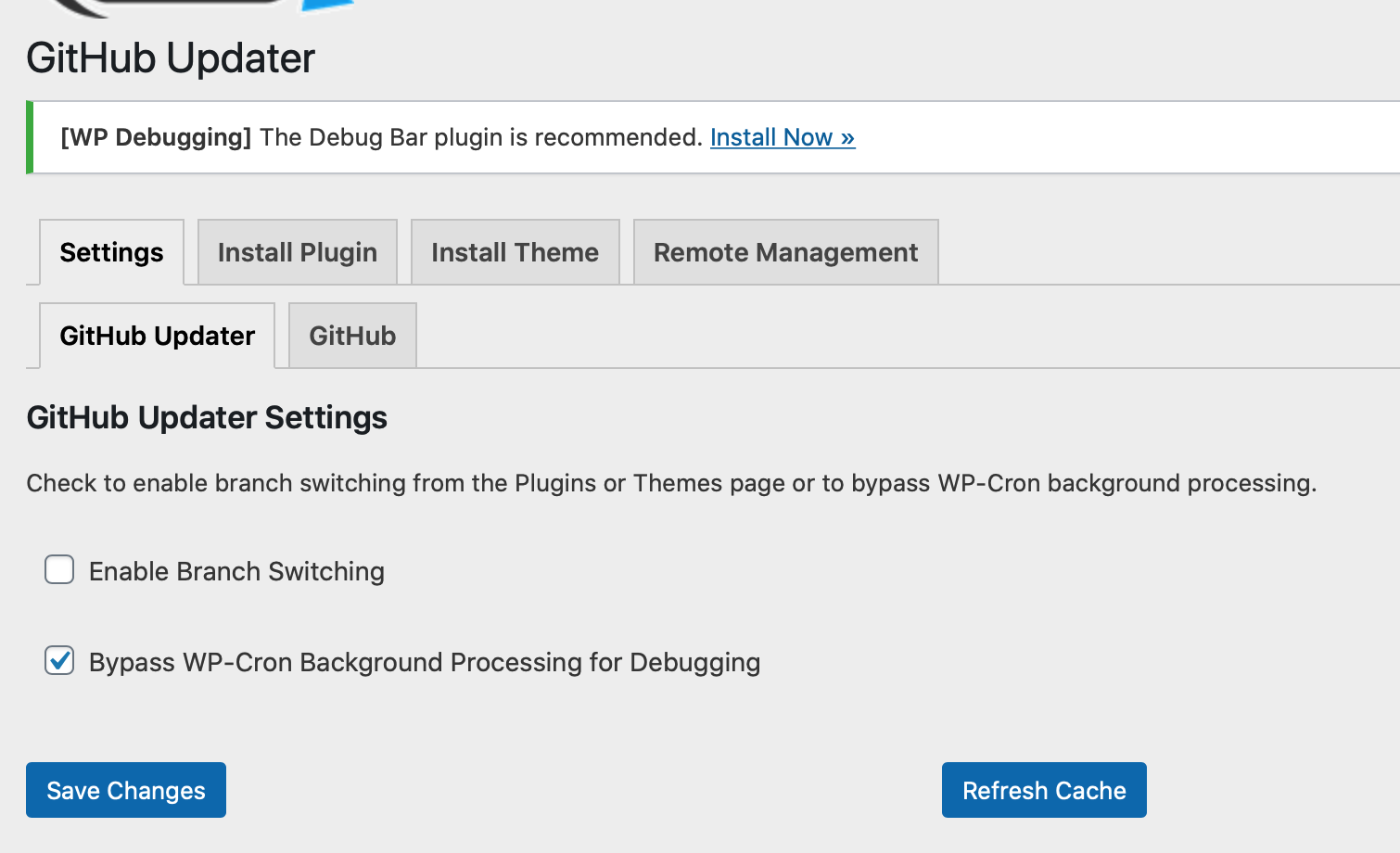The height and width of the screenshot is (853, 1400).
Task: Click the GitHub Updater page heading
Action: click(x=171, y=58)
